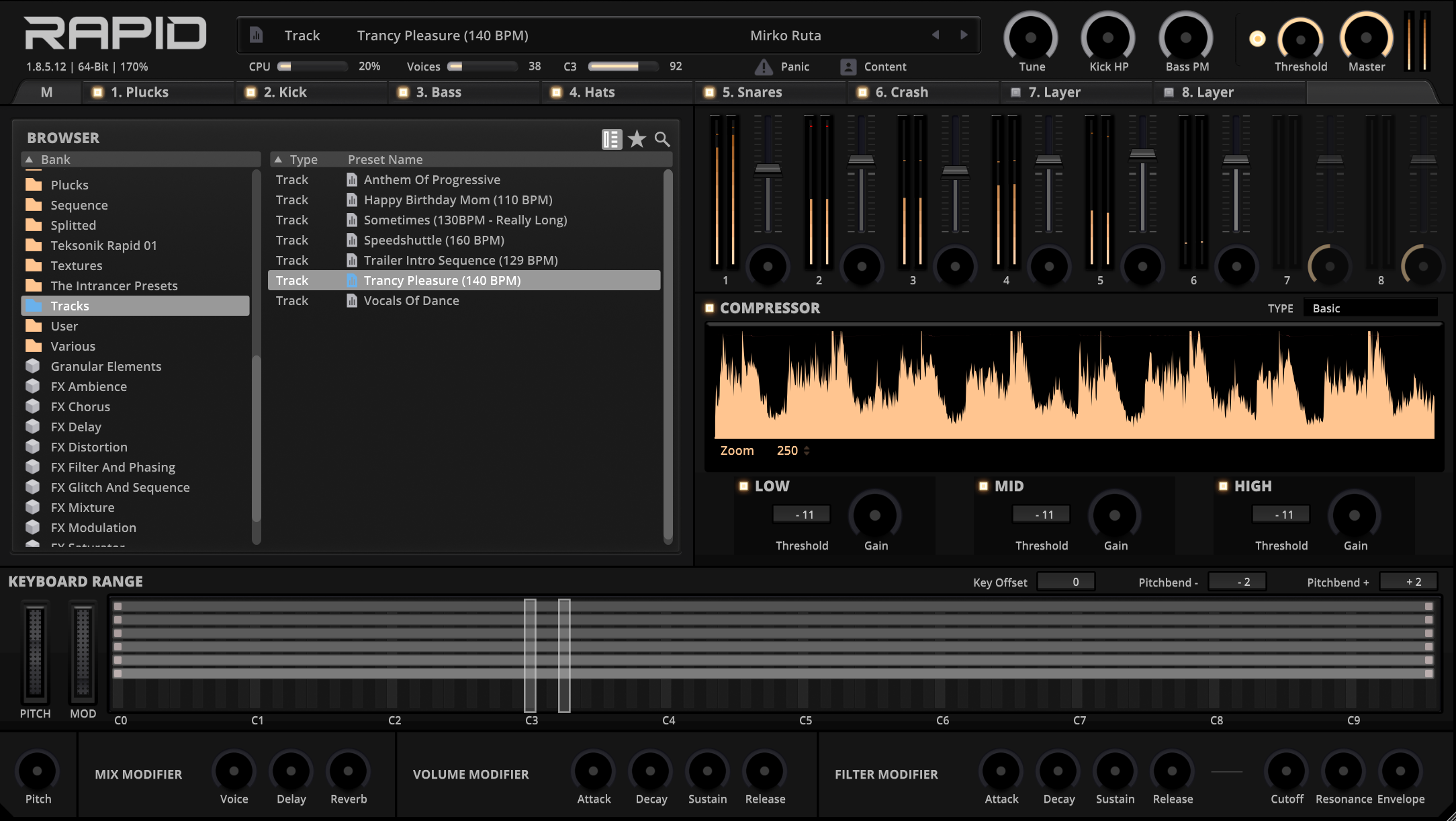Click the C3 key range marker
The image size is (1456, 821).
point(530,655)
